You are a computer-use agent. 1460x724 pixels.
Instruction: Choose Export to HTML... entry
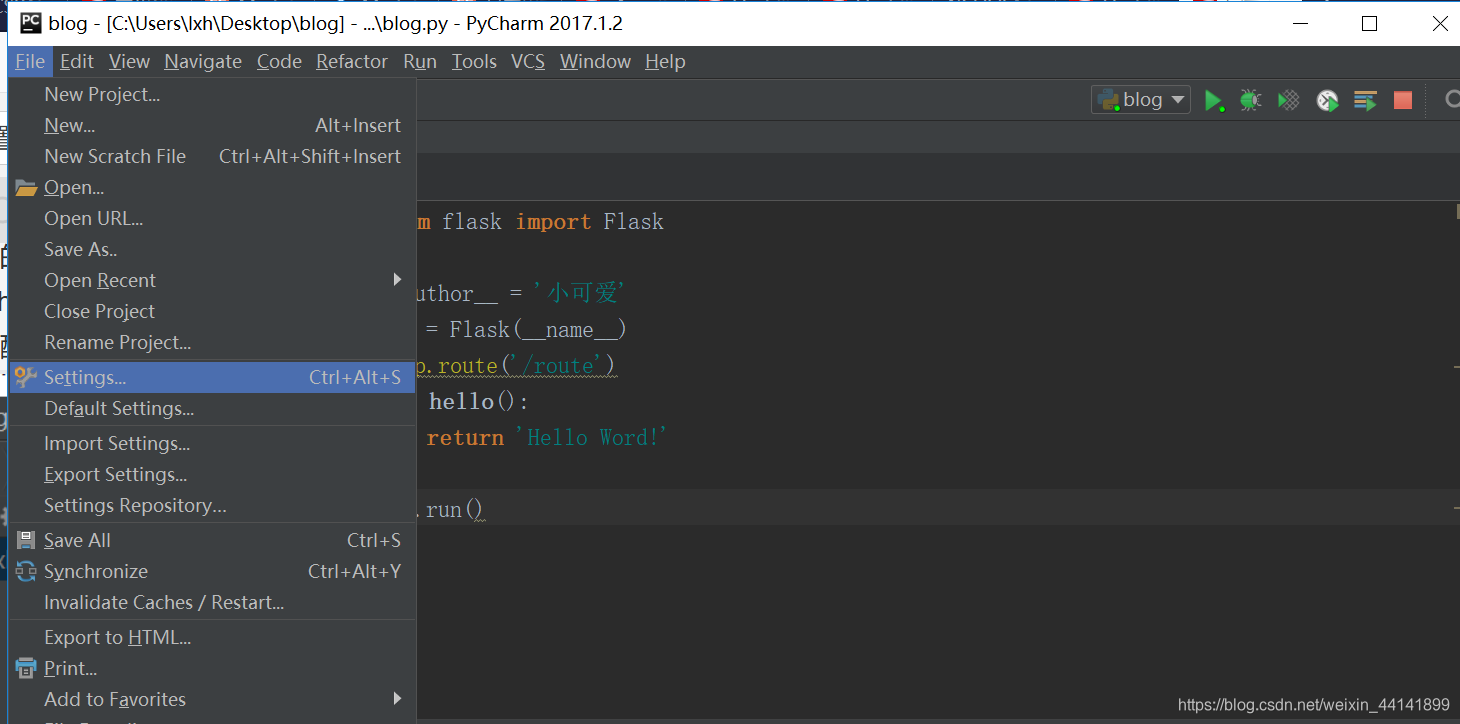pos(212,637)
